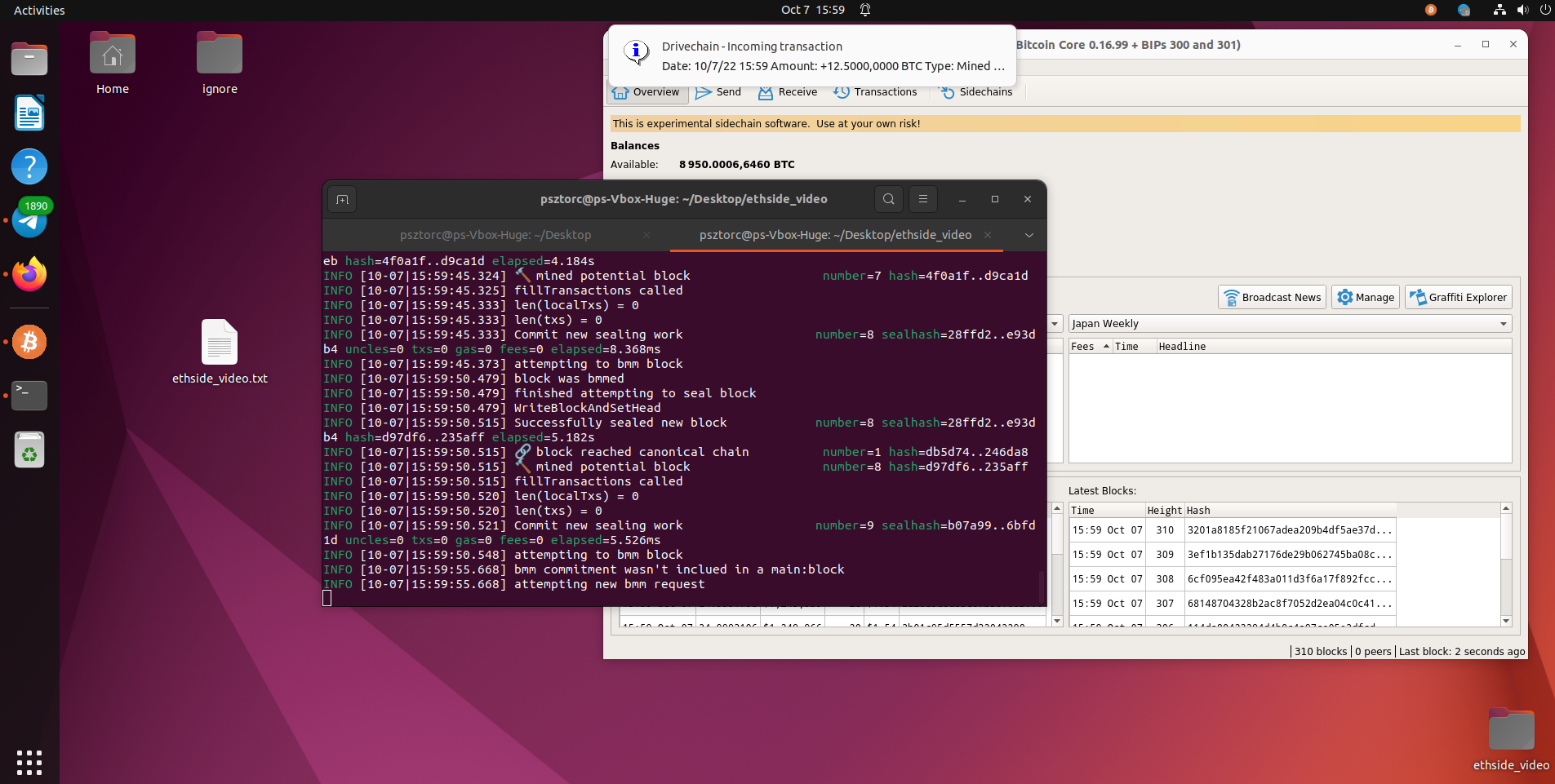
Task: Open the partly hidden dropdown left of Japan Weekly
Action: [1055, 324]
